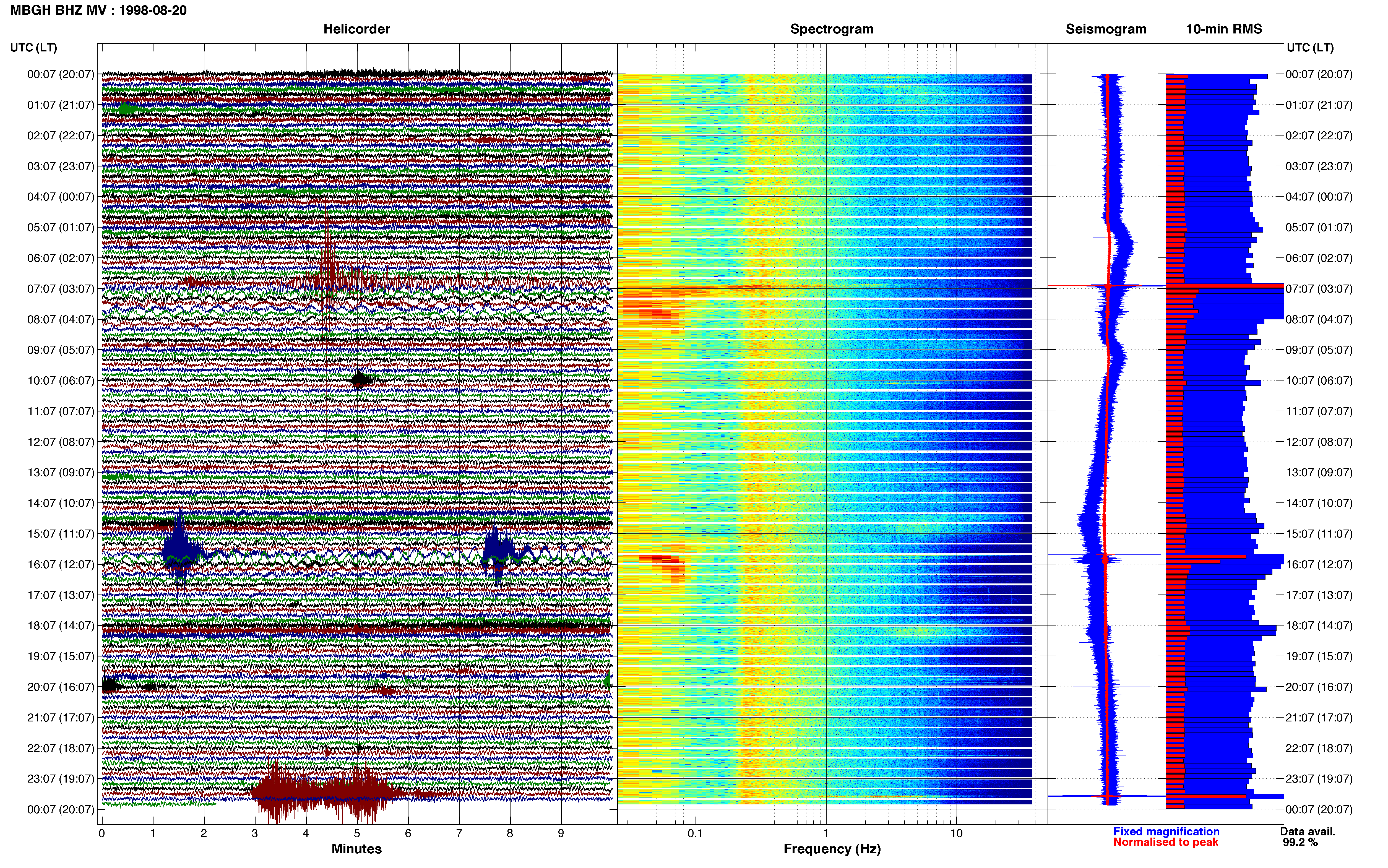The width and height of the screenshot is (1388, 868).
Task: Click left time label '07:07 (03:07)'
Action: (61, 289)
